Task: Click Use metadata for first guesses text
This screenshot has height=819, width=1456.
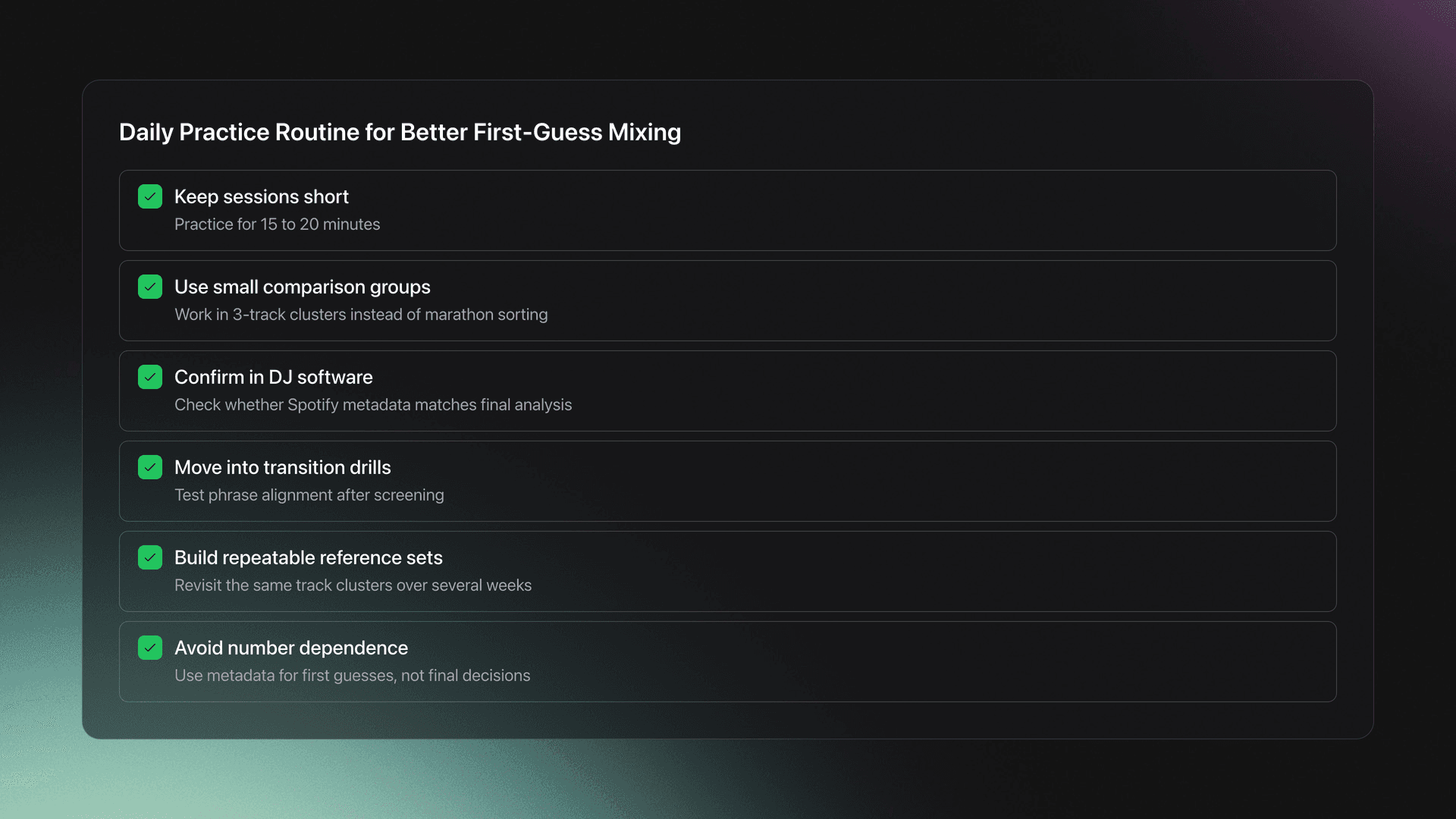Action: (352, 676)
